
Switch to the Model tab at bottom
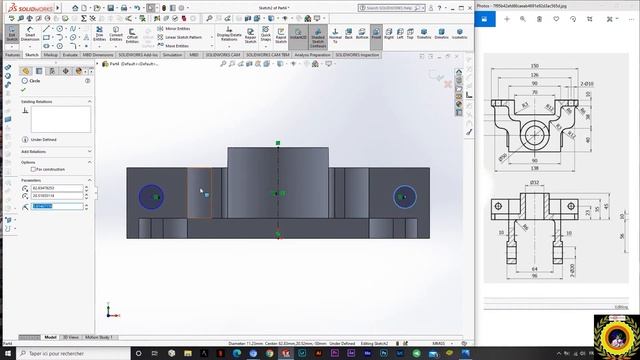pyautogui.click(x=50, y=337)
